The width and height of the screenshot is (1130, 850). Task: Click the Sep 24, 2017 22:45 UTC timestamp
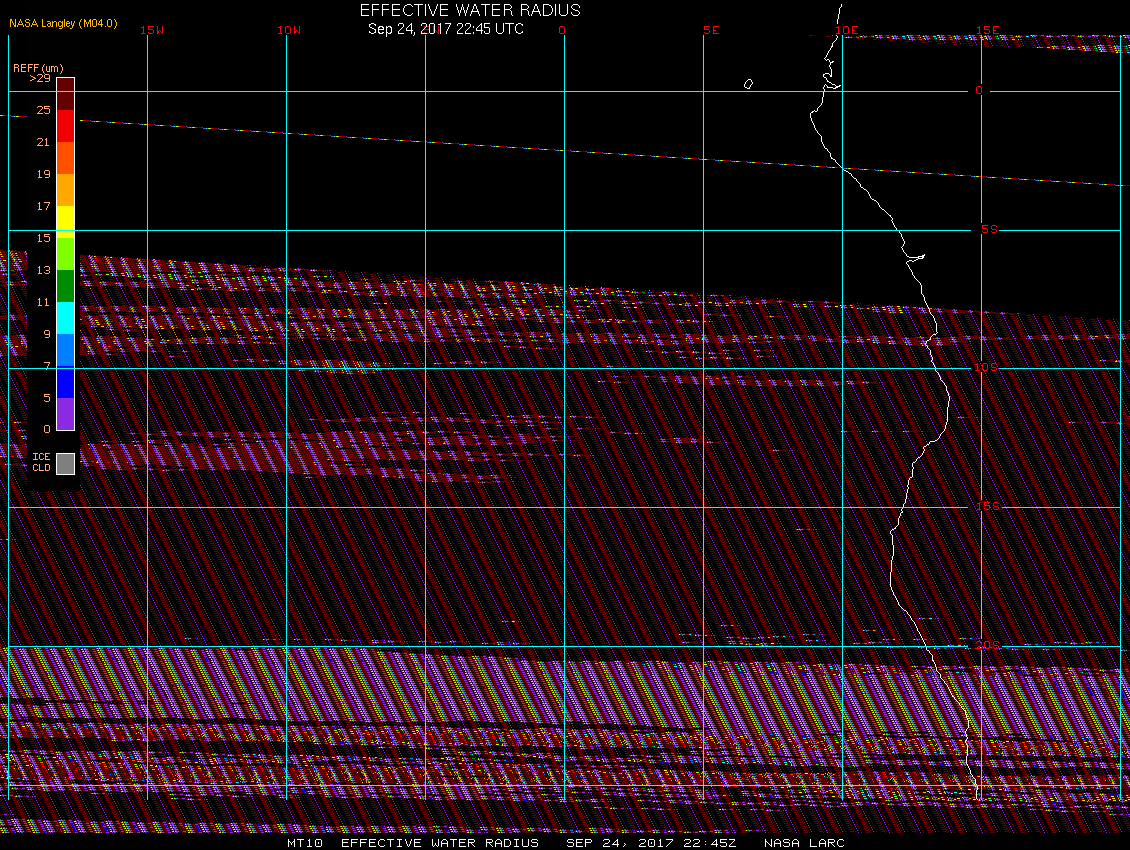pos(445,29)
